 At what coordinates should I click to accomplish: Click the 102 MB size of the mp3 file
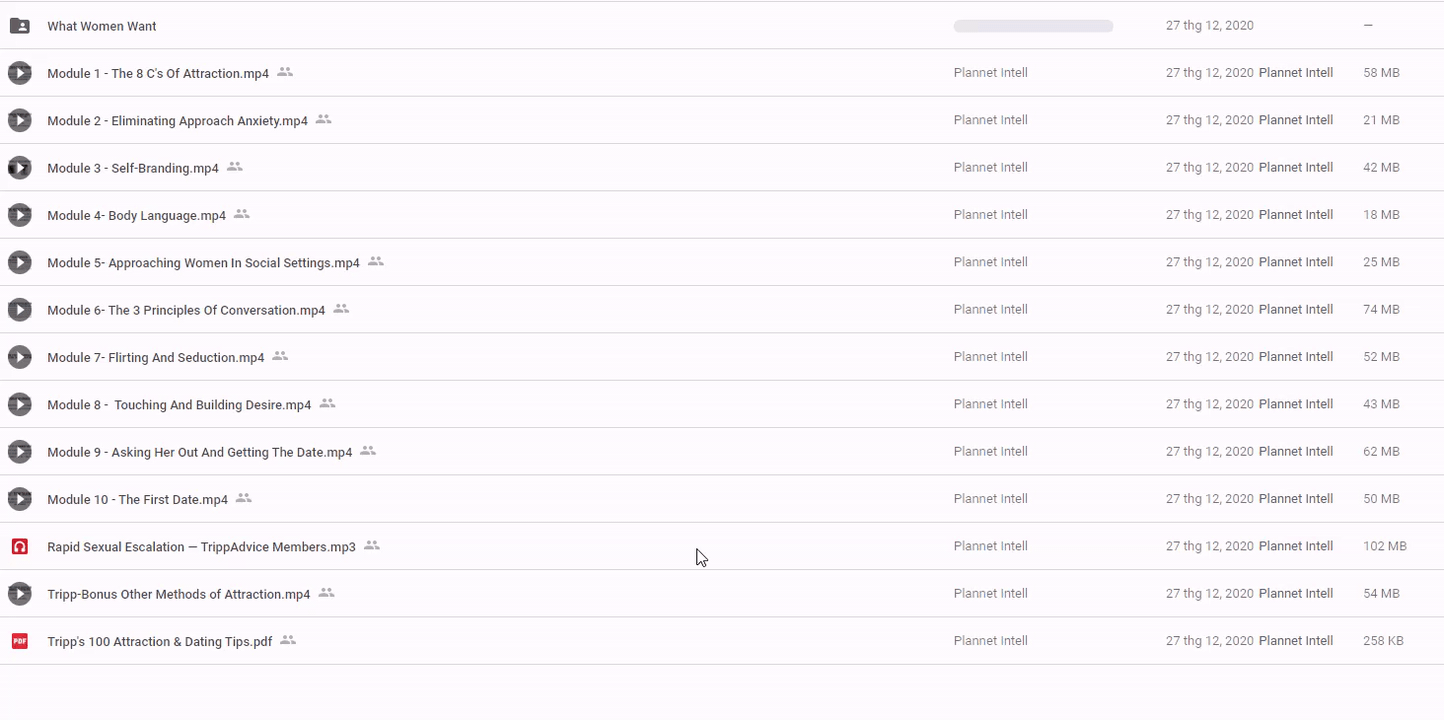1384,547
